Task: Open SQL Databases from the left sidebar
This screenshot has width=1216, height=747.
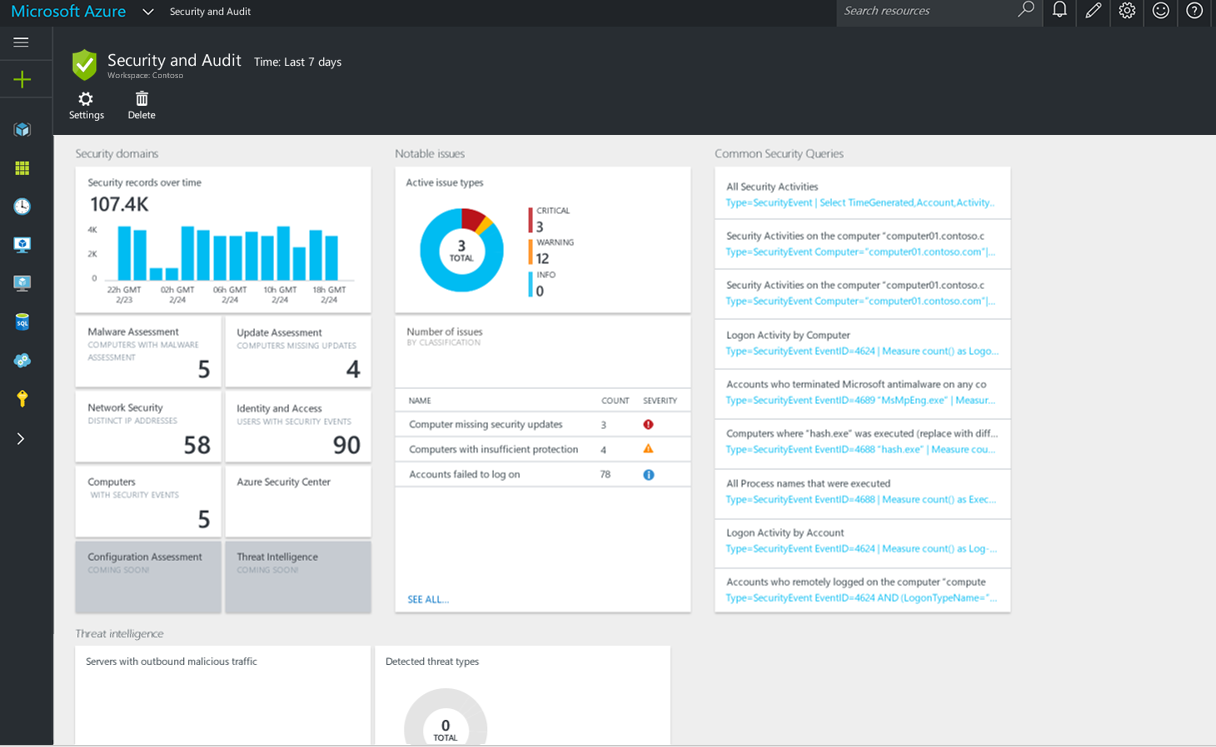Action: pyautogui.click(x=22, y=321)
